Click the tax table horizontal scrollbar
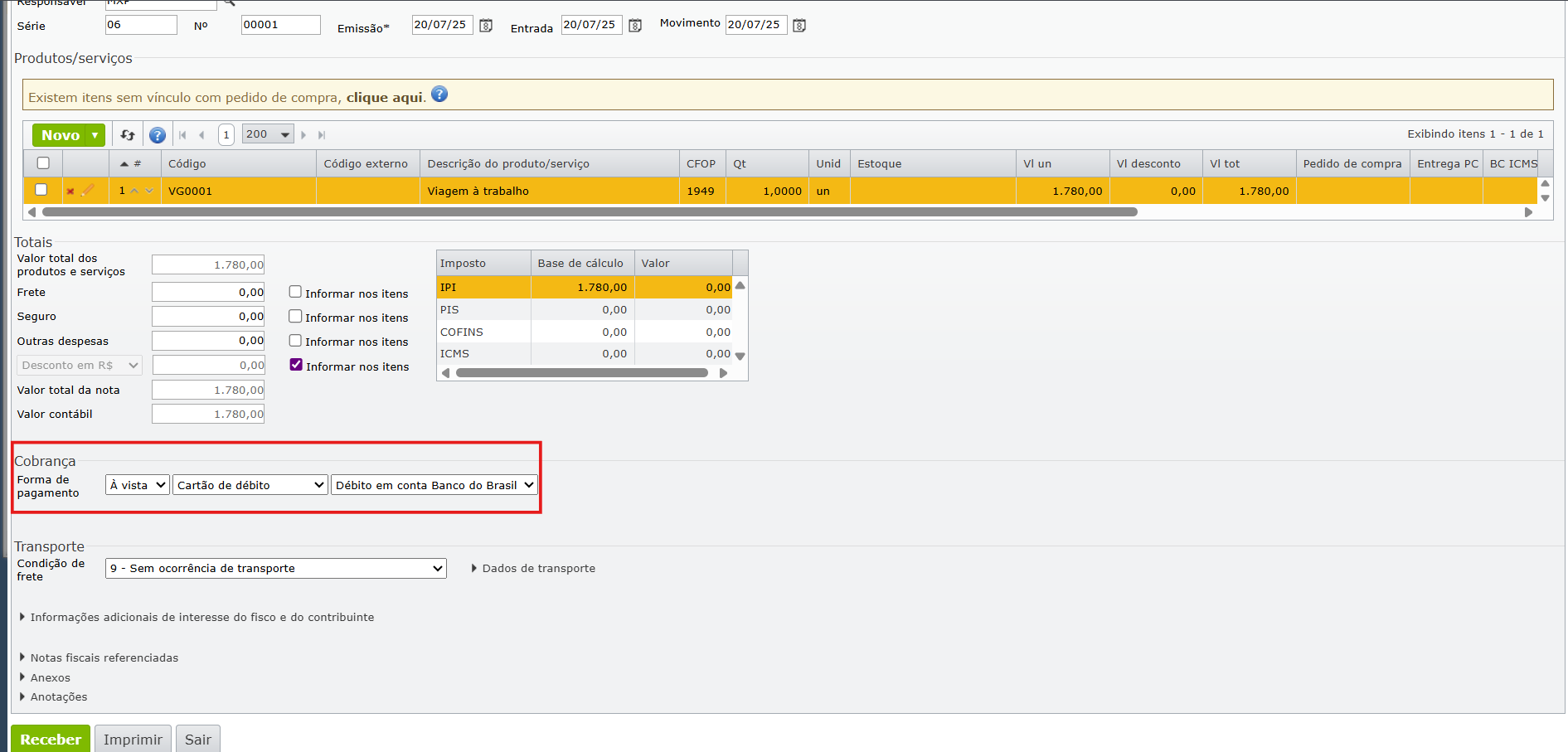 (x=581, y=373)
